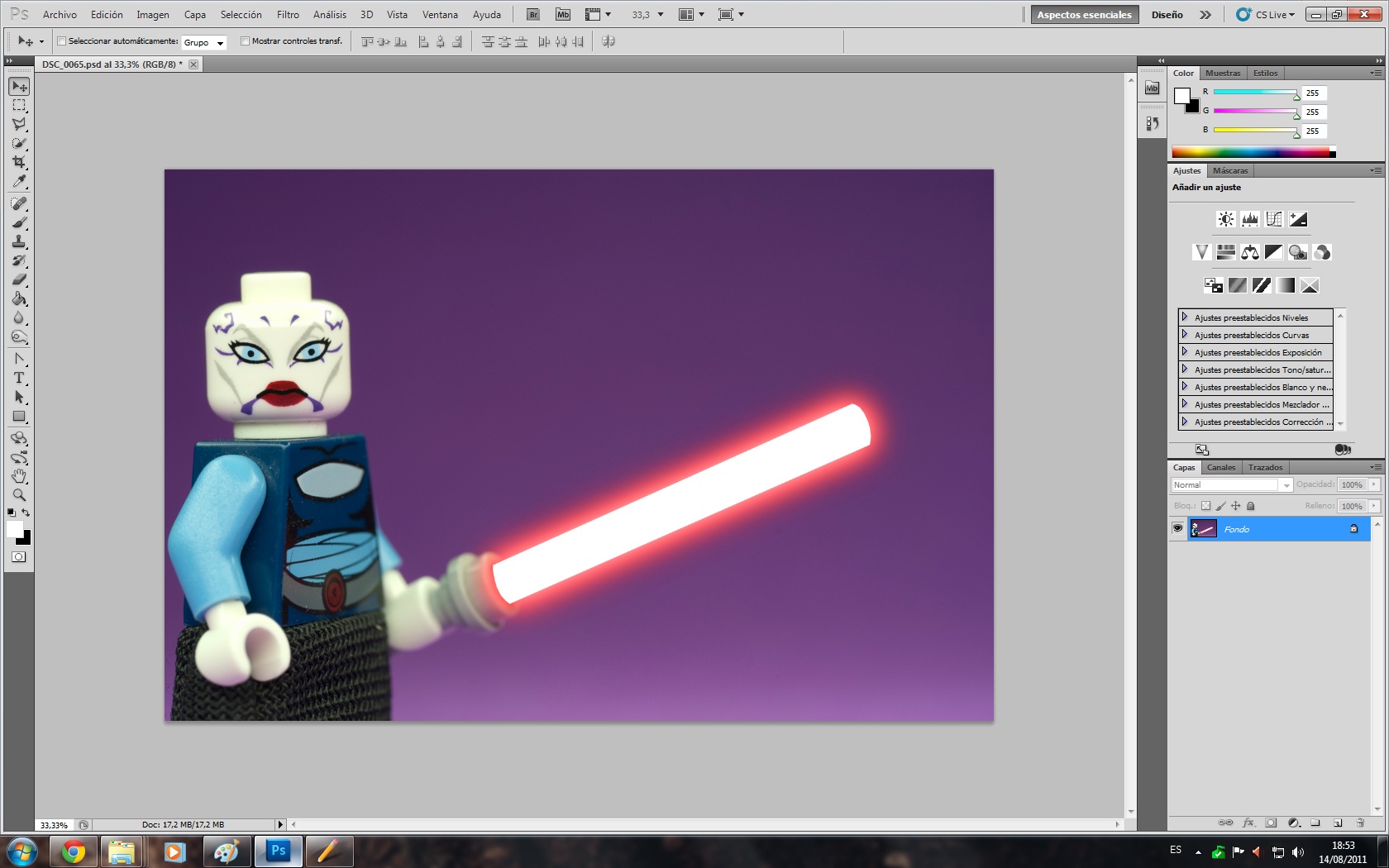Select the Hand tool
Screen dimensions: 1389x868
(19, 476)
